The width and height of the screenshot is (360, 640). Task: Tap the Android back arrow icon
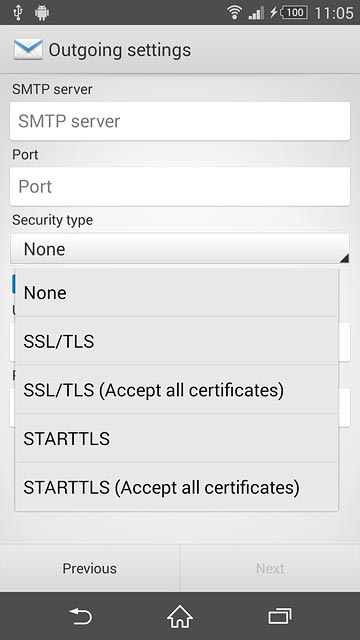click(x=80, y=616)
